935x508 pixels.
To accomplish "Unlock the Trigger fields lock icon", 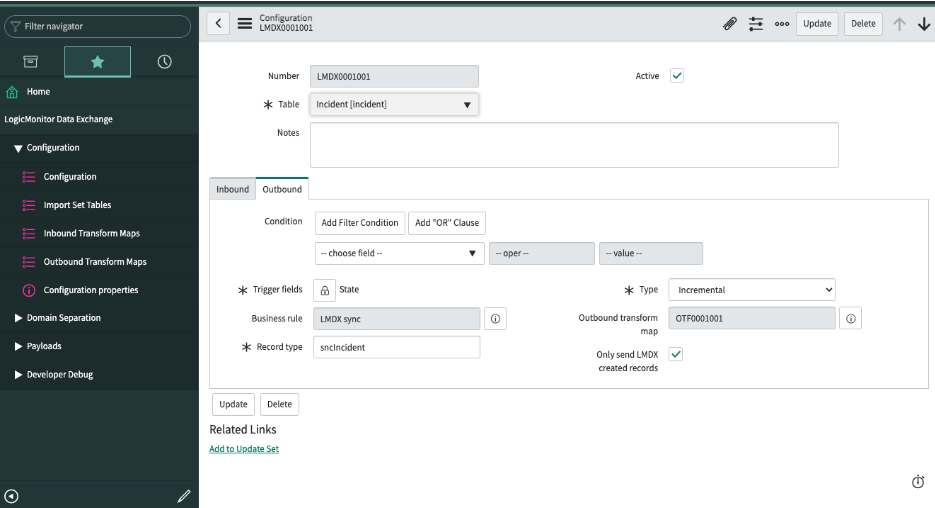I will pyautogui.click(x=324, y=290).
